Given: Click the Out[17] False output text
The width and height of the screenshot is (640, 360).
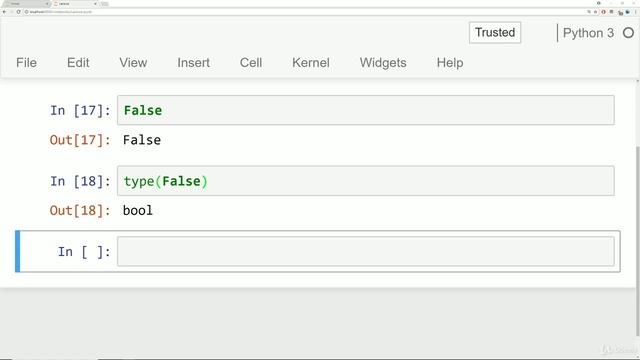Looking at the screenshot, I should tap(142, 140).
